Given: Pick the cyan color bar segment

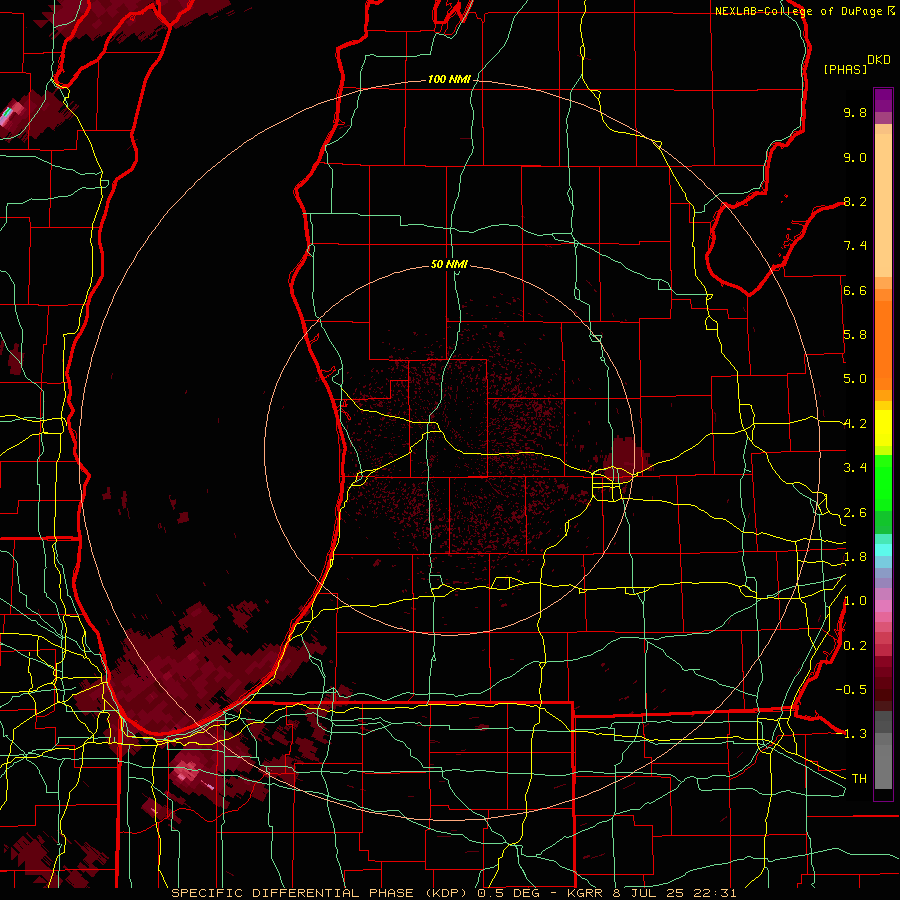Looking at the screenshot, I should [x=883, y=550].
